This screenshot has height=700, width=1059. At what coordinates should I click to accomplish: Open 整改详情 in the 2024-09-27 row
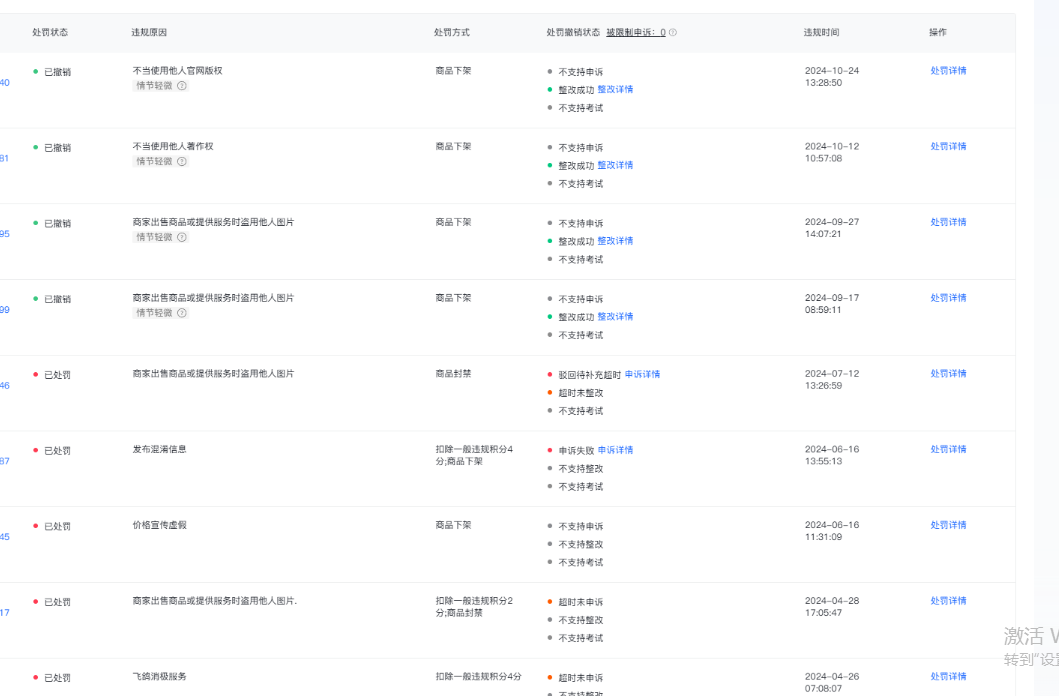[615, 241]
